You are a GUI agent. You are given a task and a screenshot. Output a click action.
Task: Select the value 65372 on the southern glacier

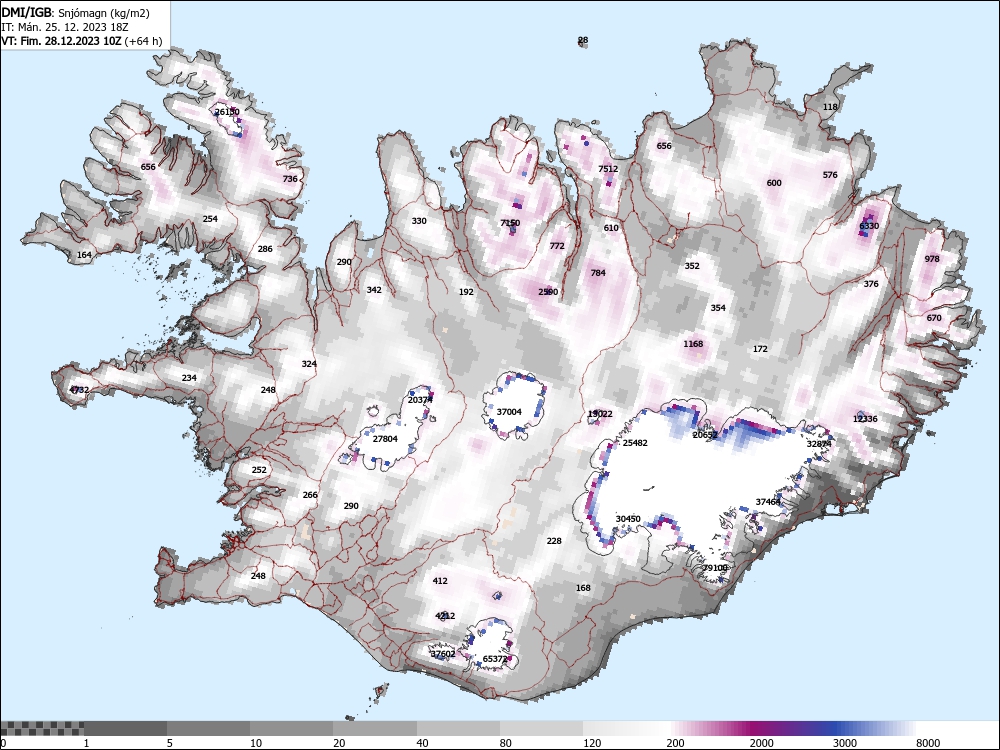[x=495, y=659]
